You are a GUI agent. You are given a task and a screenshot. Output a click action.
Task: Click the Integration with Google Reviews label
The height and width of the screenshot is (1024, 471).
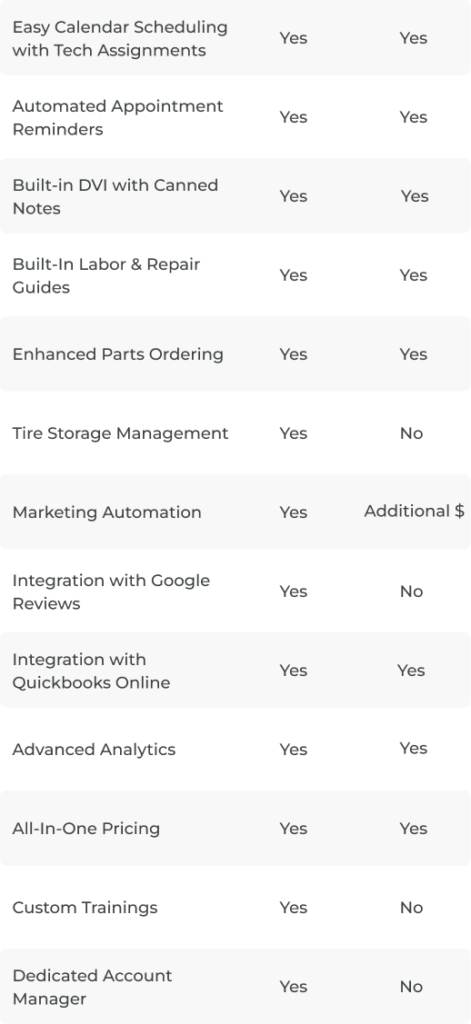(x=111, y=592)
